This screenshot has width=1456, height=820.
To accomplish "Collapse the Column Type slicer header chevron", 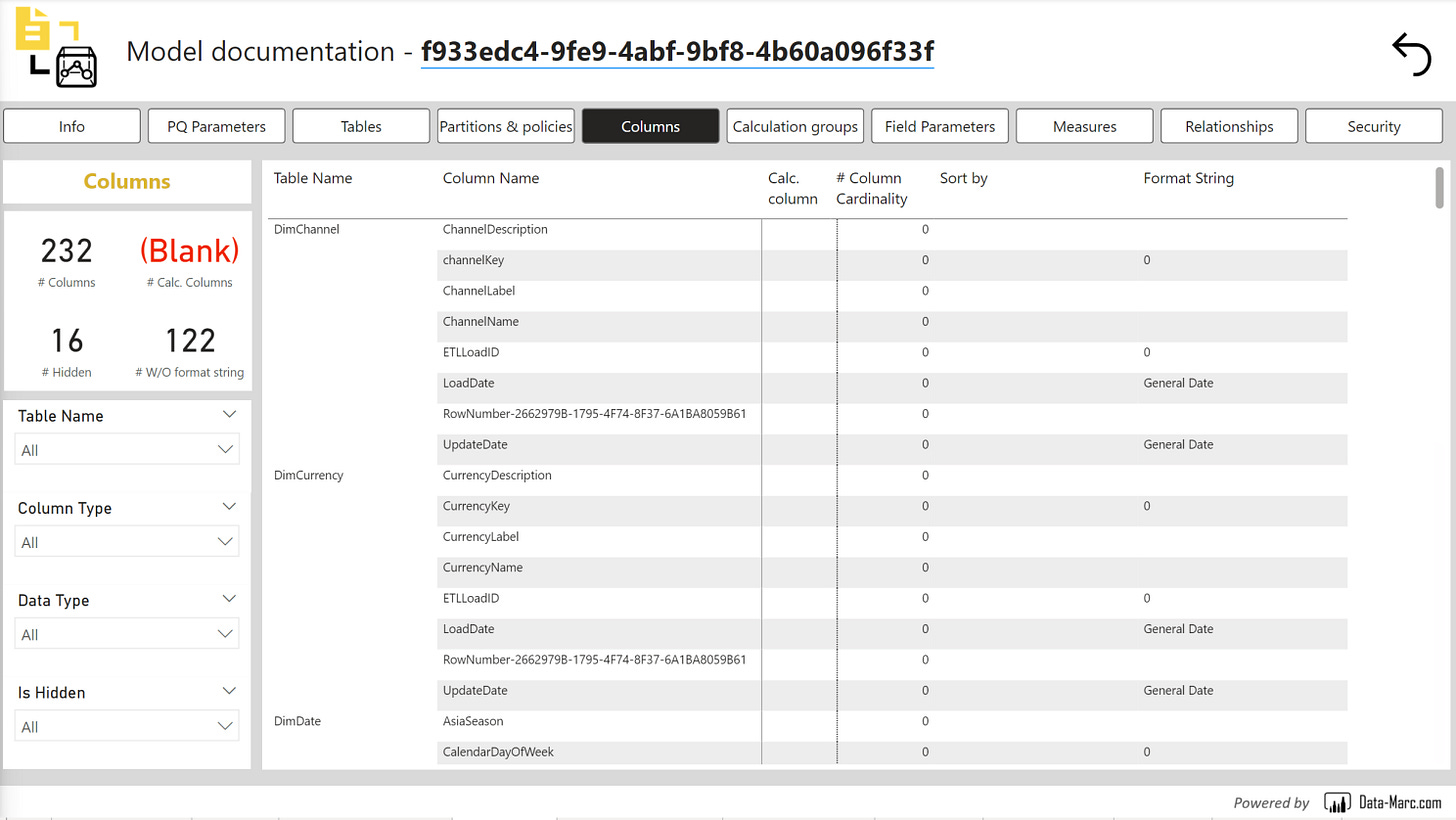I will point(229,506).
